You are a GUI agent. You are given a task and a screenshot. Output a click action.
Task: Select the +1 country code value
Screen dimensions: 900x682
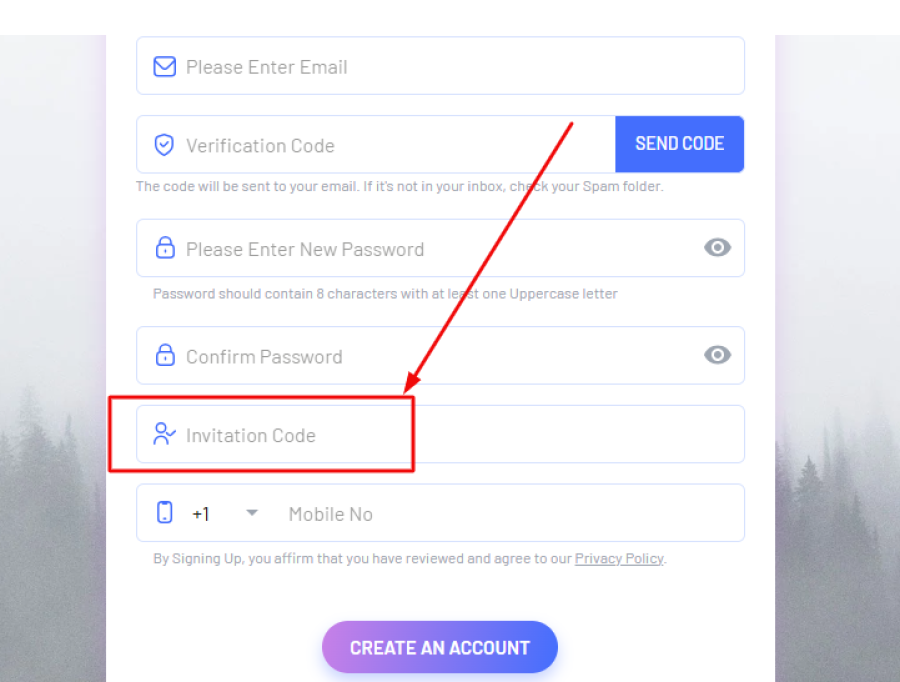tap(202, 514)
